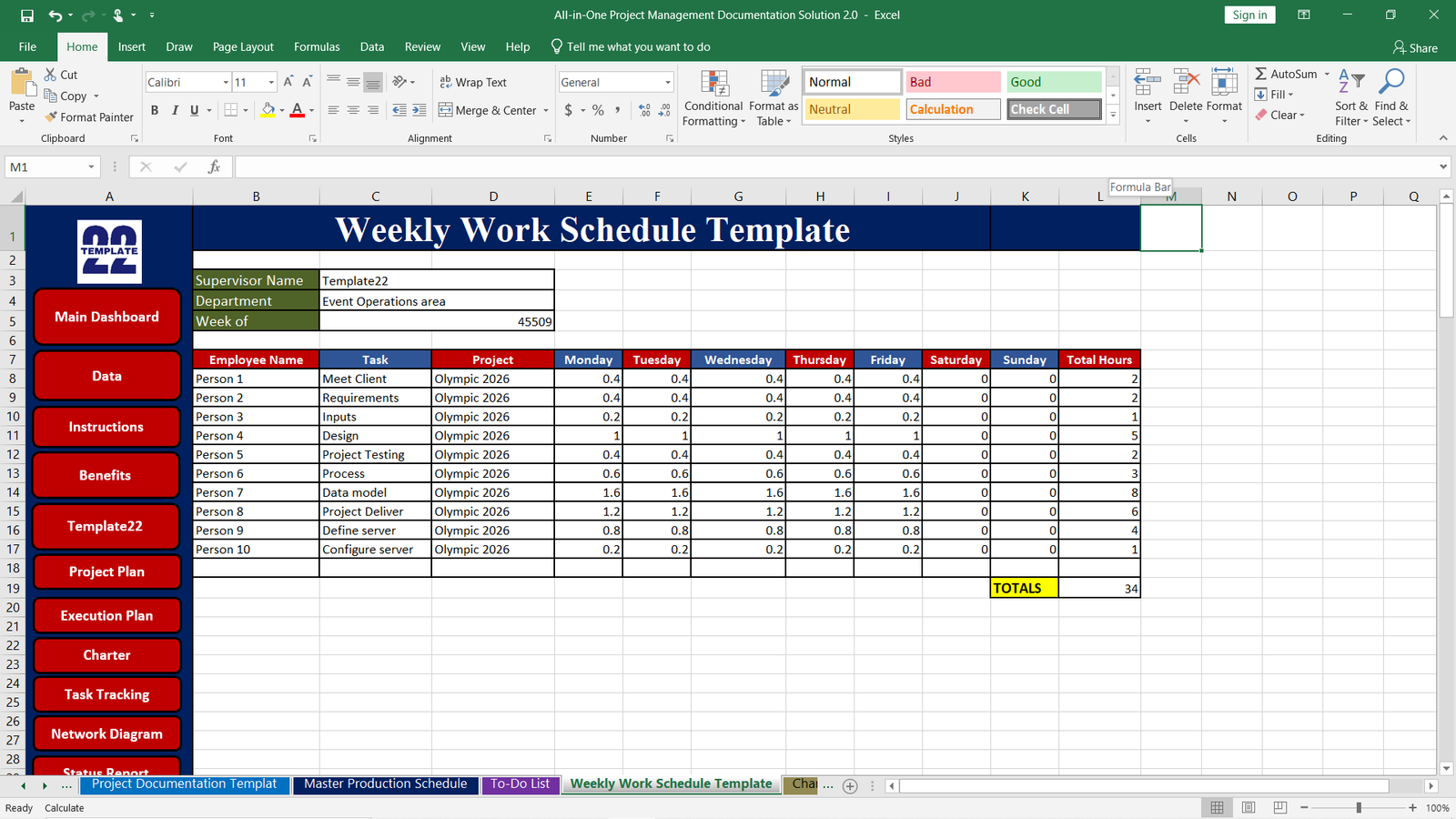1456x819 pixels.
Task: Click the Instructions navigation button
Action: pos(106,427)
